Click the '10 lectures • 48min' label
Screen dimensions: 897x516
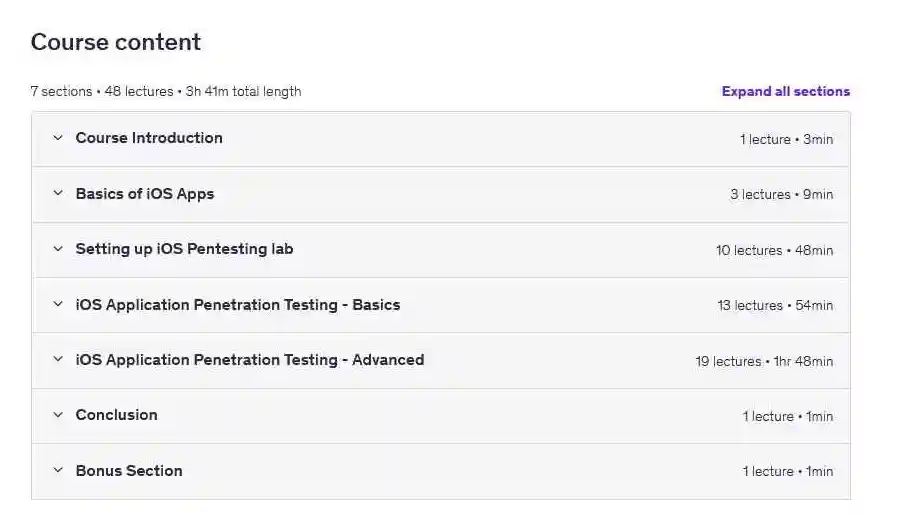pos(774,250)
